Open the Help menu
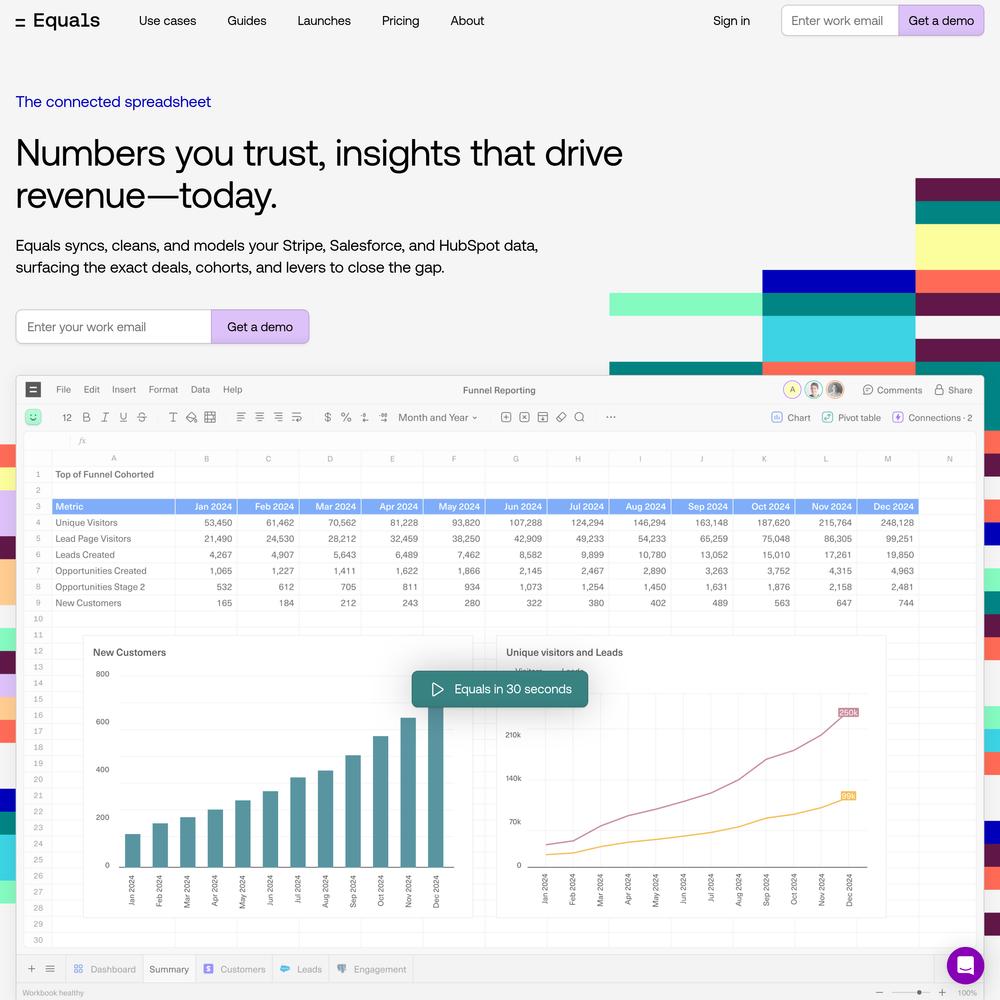 [232, 389]
